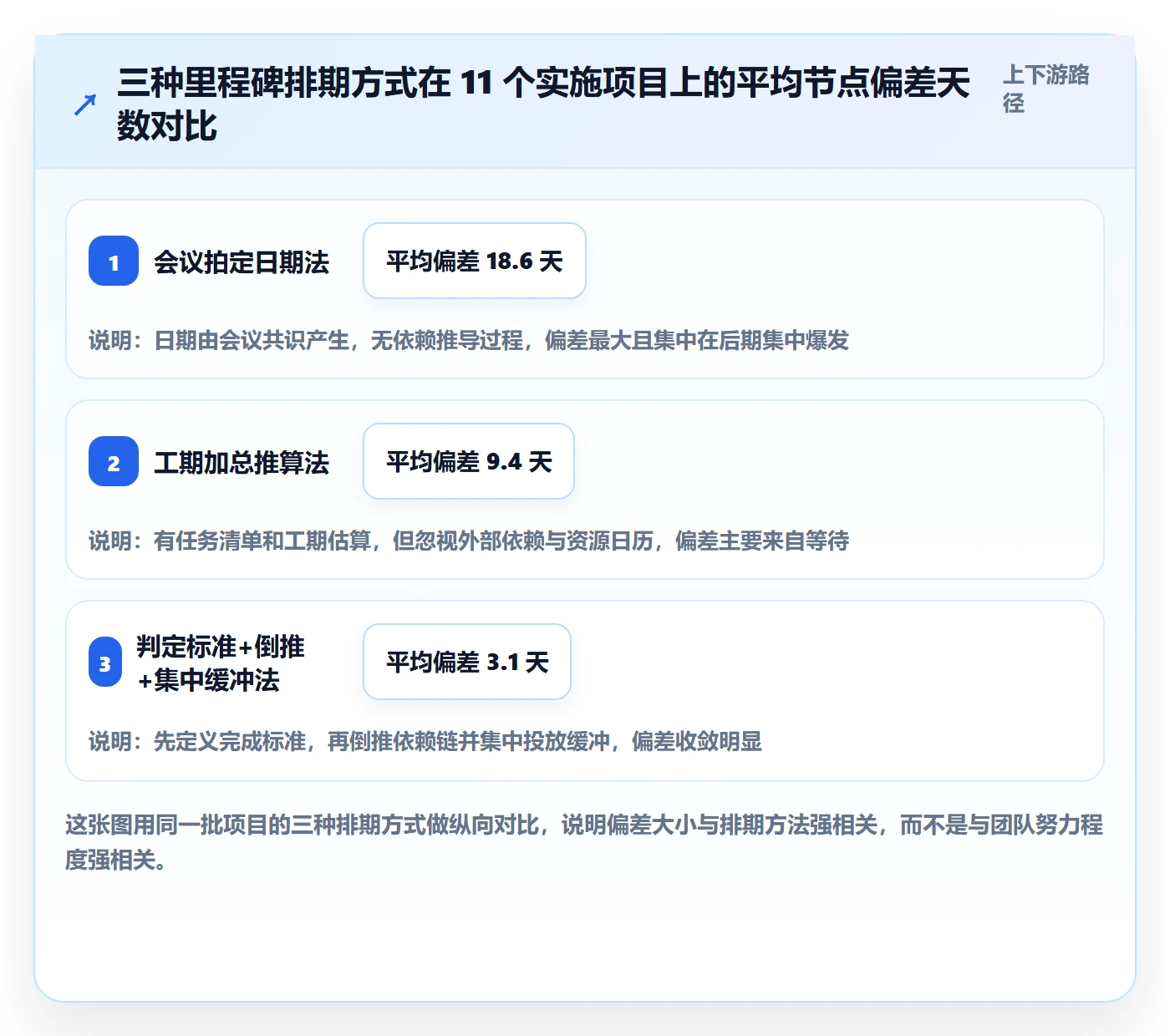
Task: Click the chart title about 11 个实施项目
Action: coord(543,104)
